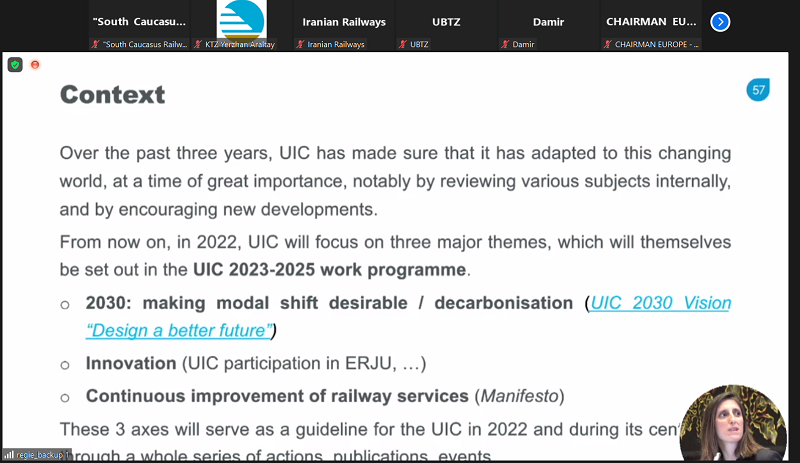This screenshot has width=800, height=463.
Task: Click the muted mic icon for South Caucasus Railway
Action: tap(95, 44)
